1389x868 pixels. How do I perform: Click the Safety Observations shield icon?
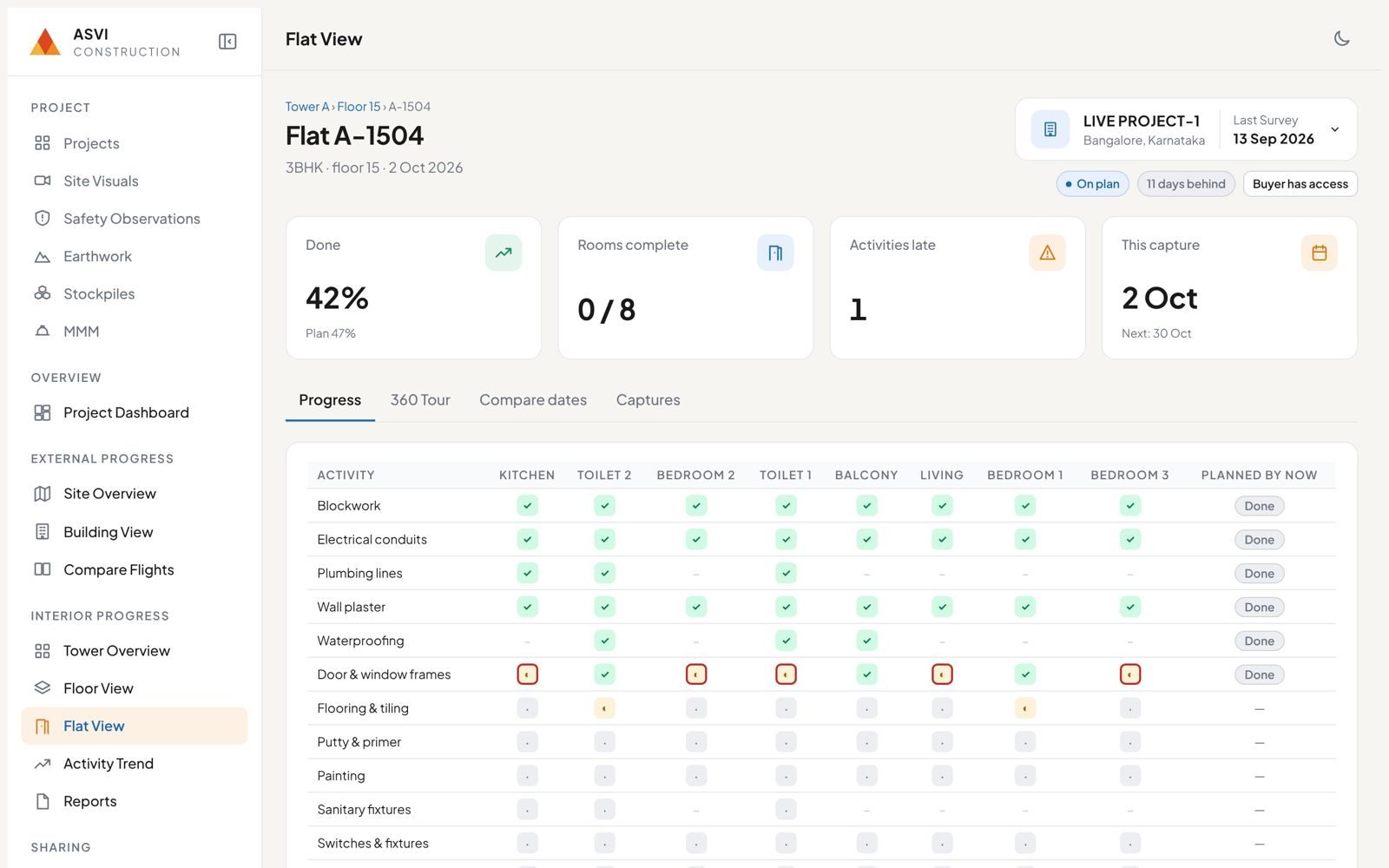point(42,218)
